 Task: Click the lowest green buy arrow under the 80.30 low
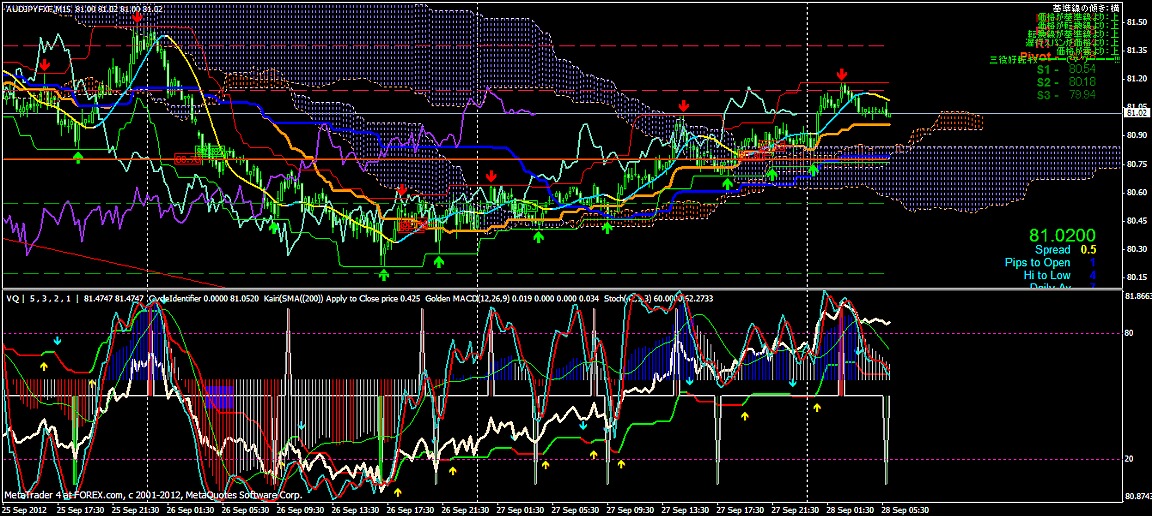click(x=383, y=274)
